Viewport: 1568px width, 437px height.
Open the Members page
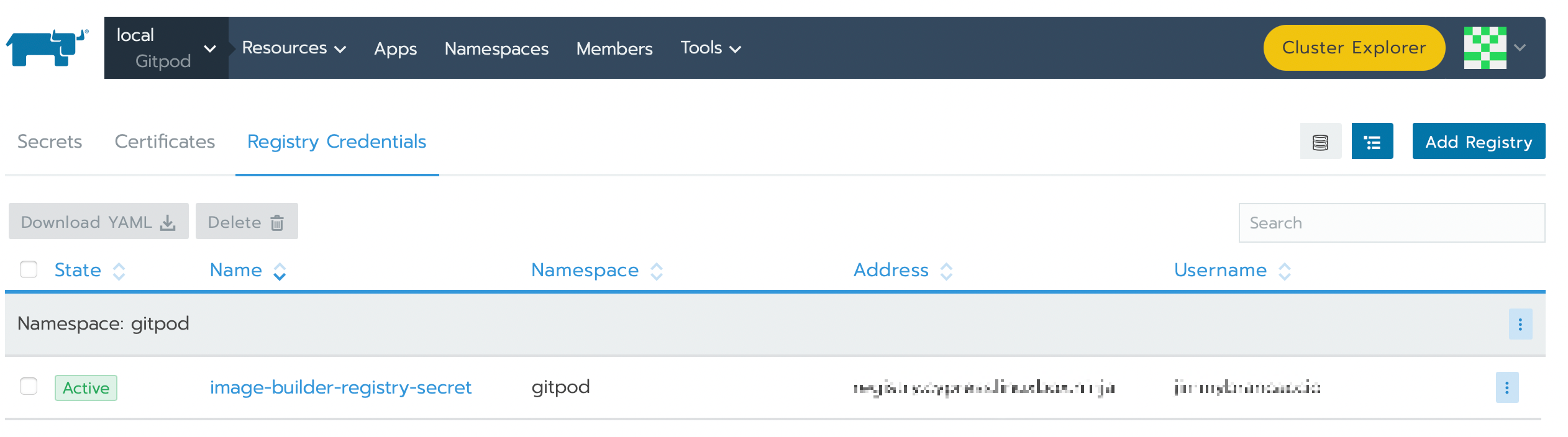[x=614, y=48]
